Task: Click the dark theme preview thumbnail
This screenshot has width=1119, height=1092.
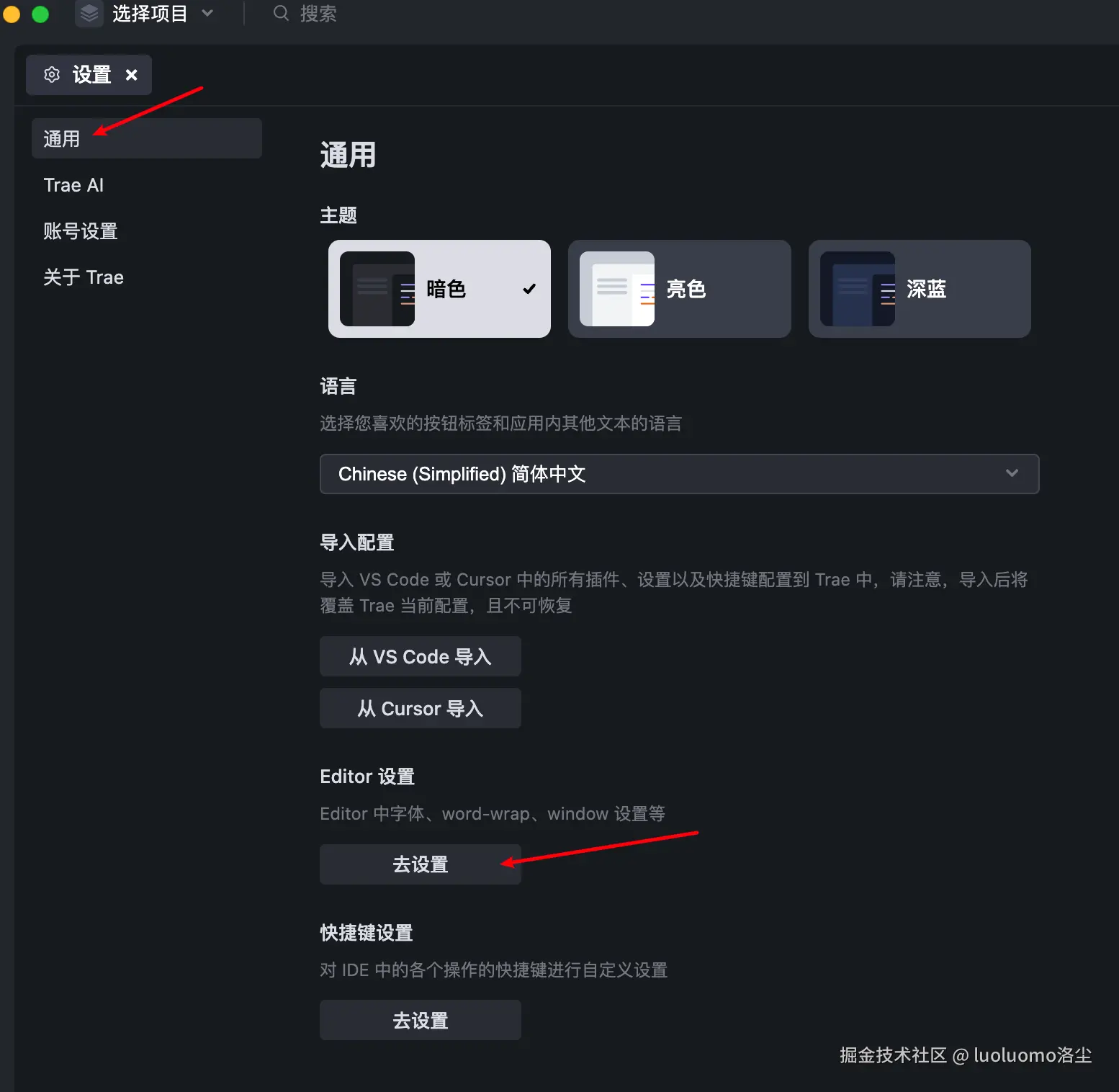Action: tap(377, 289)
